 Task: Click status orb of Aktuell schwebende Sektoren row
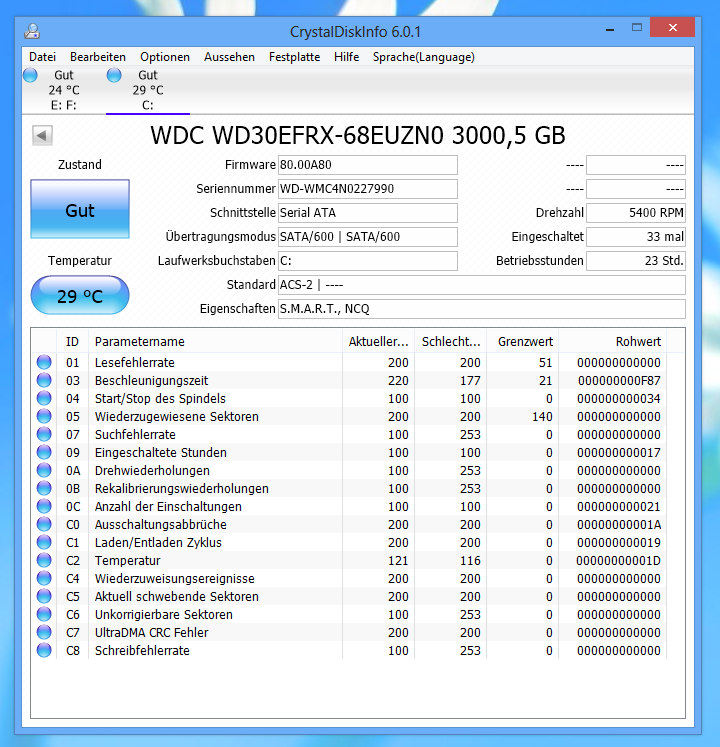[x=44, y=596]
